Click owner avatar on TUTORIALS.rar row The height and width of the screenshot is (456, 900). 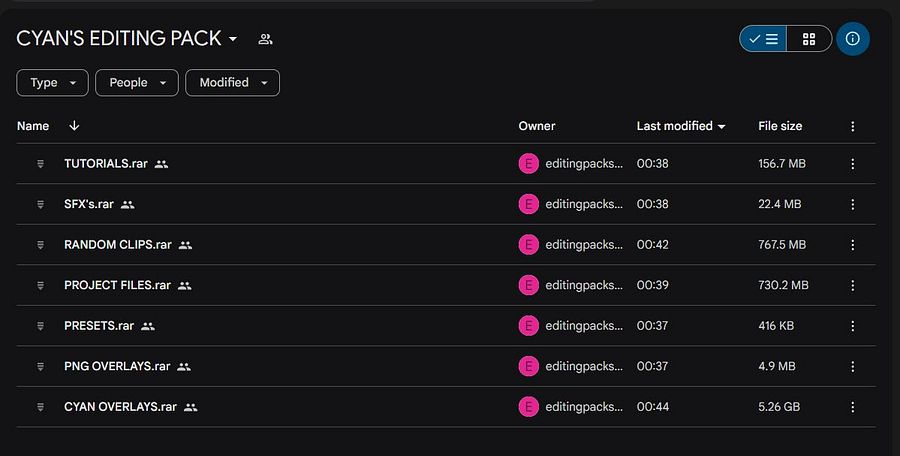click(x=529, y=164)
